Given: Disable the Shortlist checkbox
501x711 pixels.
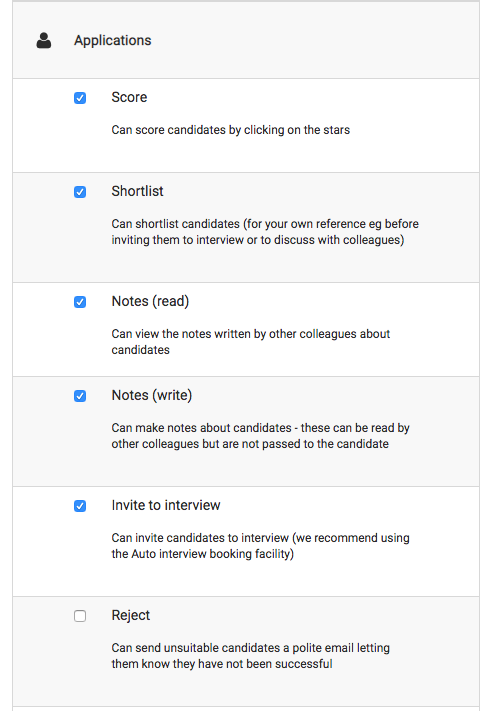Looking at the screenshot, I should (80, 192).
